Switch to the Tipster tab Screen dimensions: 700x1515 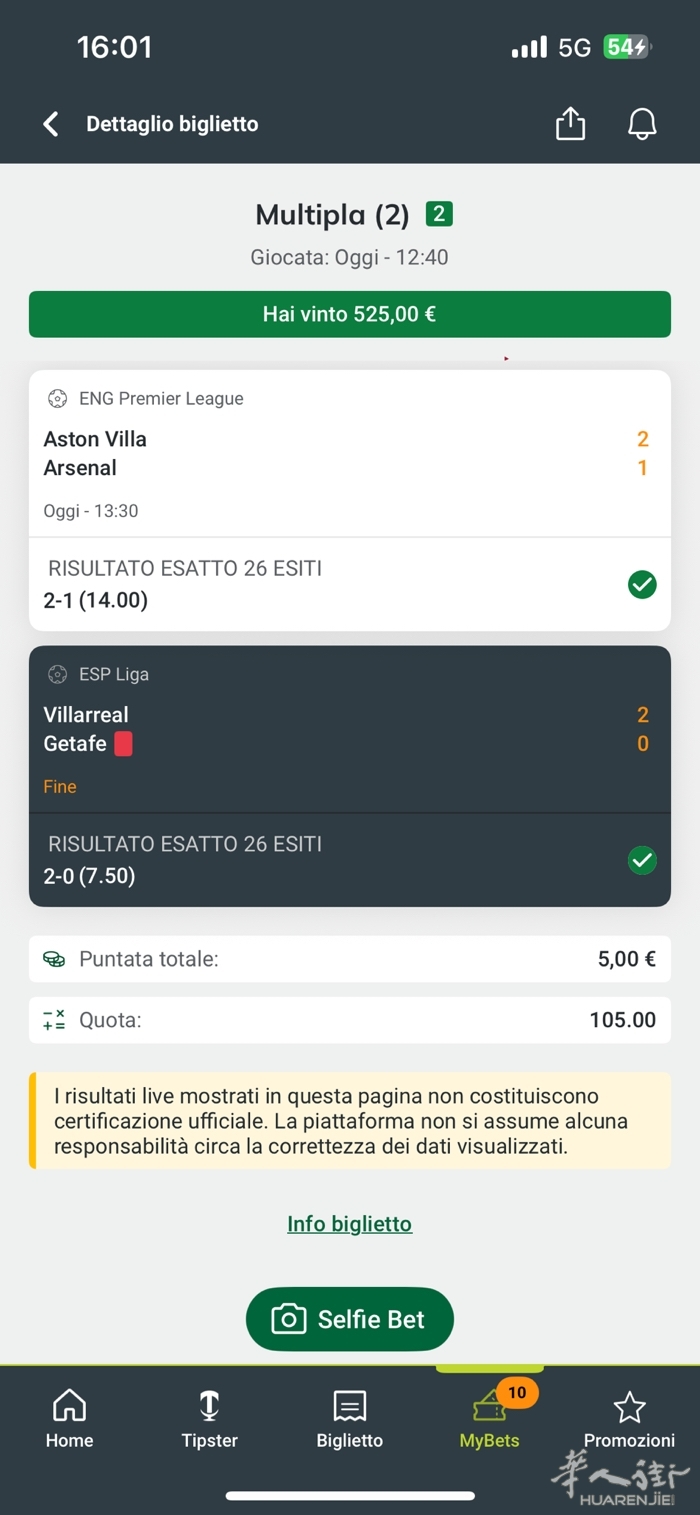(x=209, y=1418)
